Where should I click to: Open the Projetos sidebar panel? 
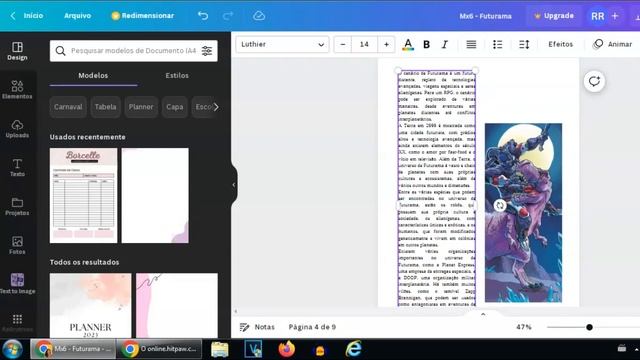point(17,207)
